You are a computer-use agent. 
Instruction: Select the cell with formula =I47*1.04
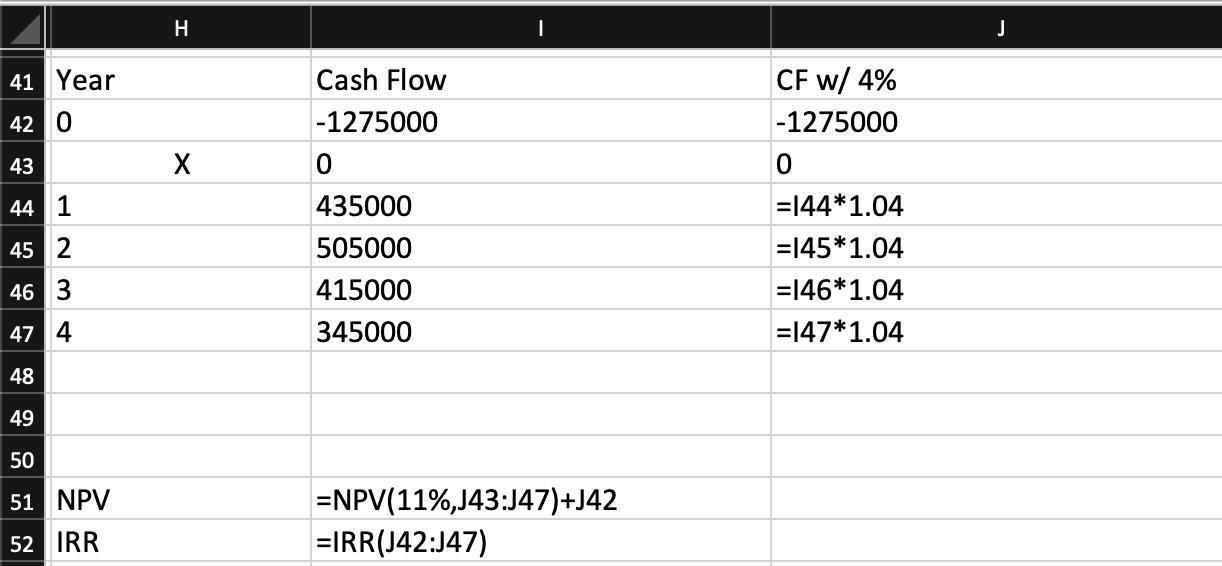(997, 332)
